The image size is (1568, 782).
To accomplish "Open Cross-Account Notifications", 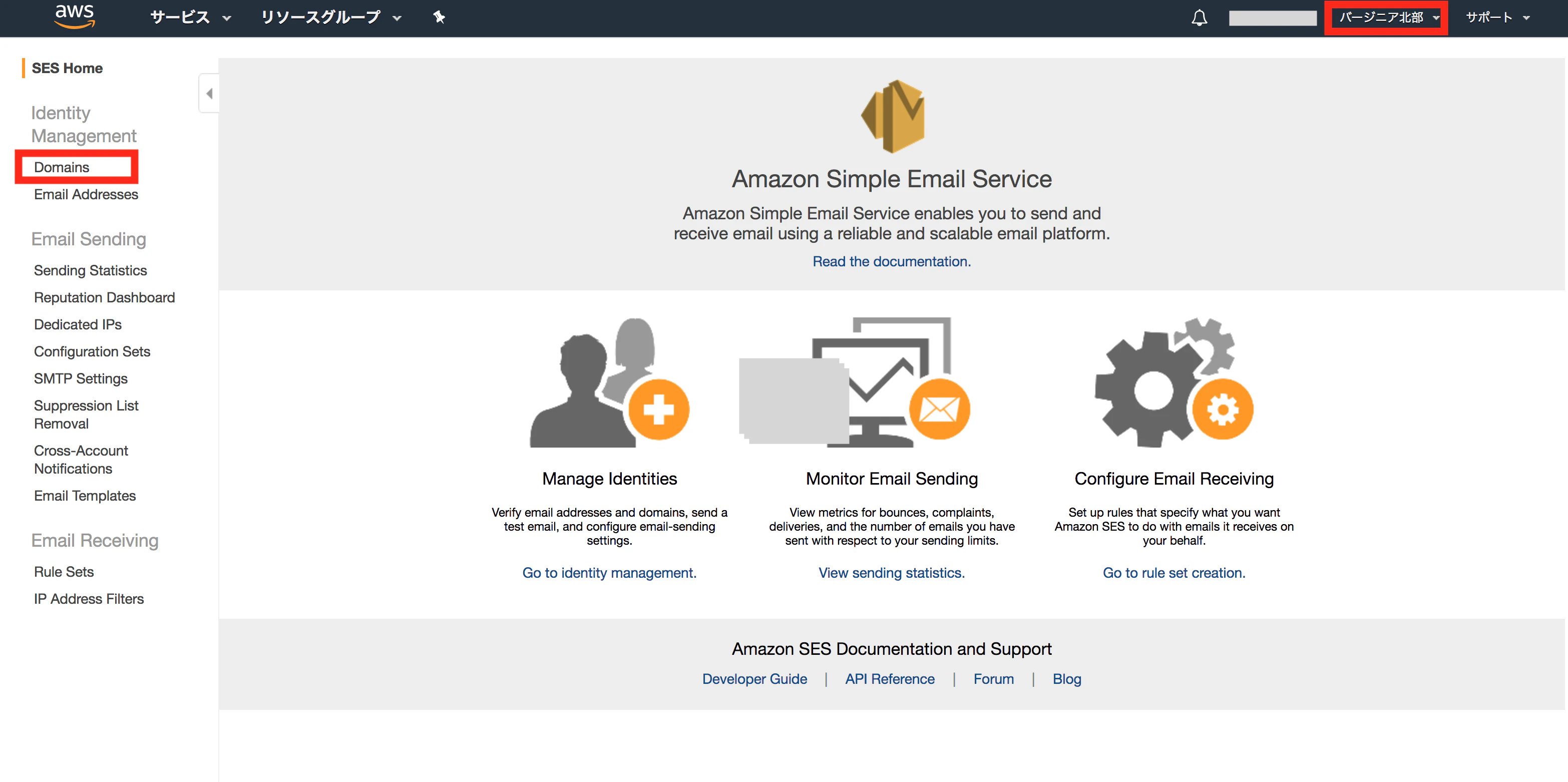I will pyautogui.click(x=81, y=460).
